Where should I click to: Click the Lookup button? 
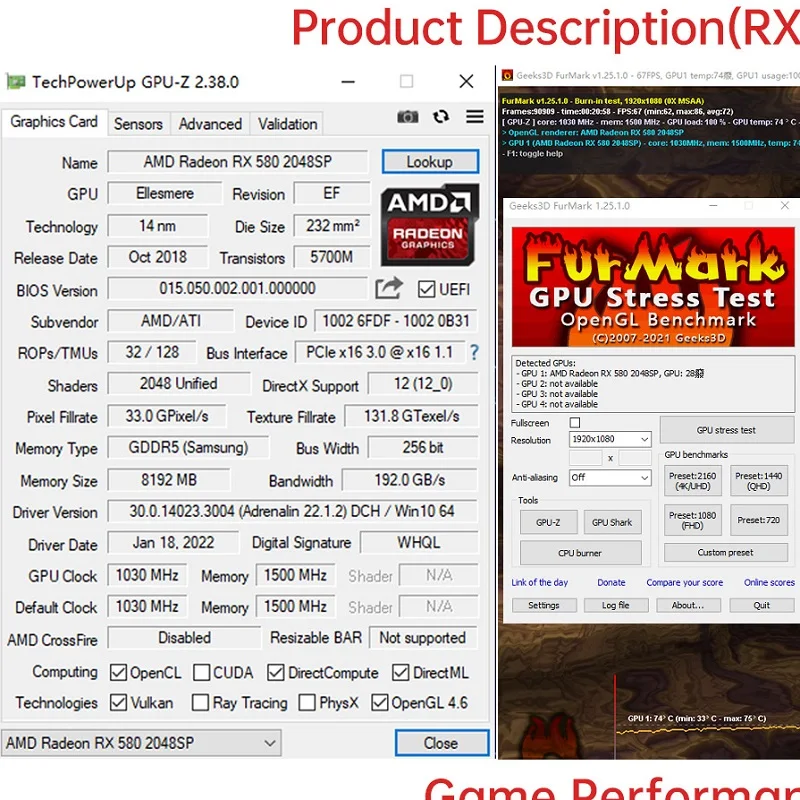(430, 162)
